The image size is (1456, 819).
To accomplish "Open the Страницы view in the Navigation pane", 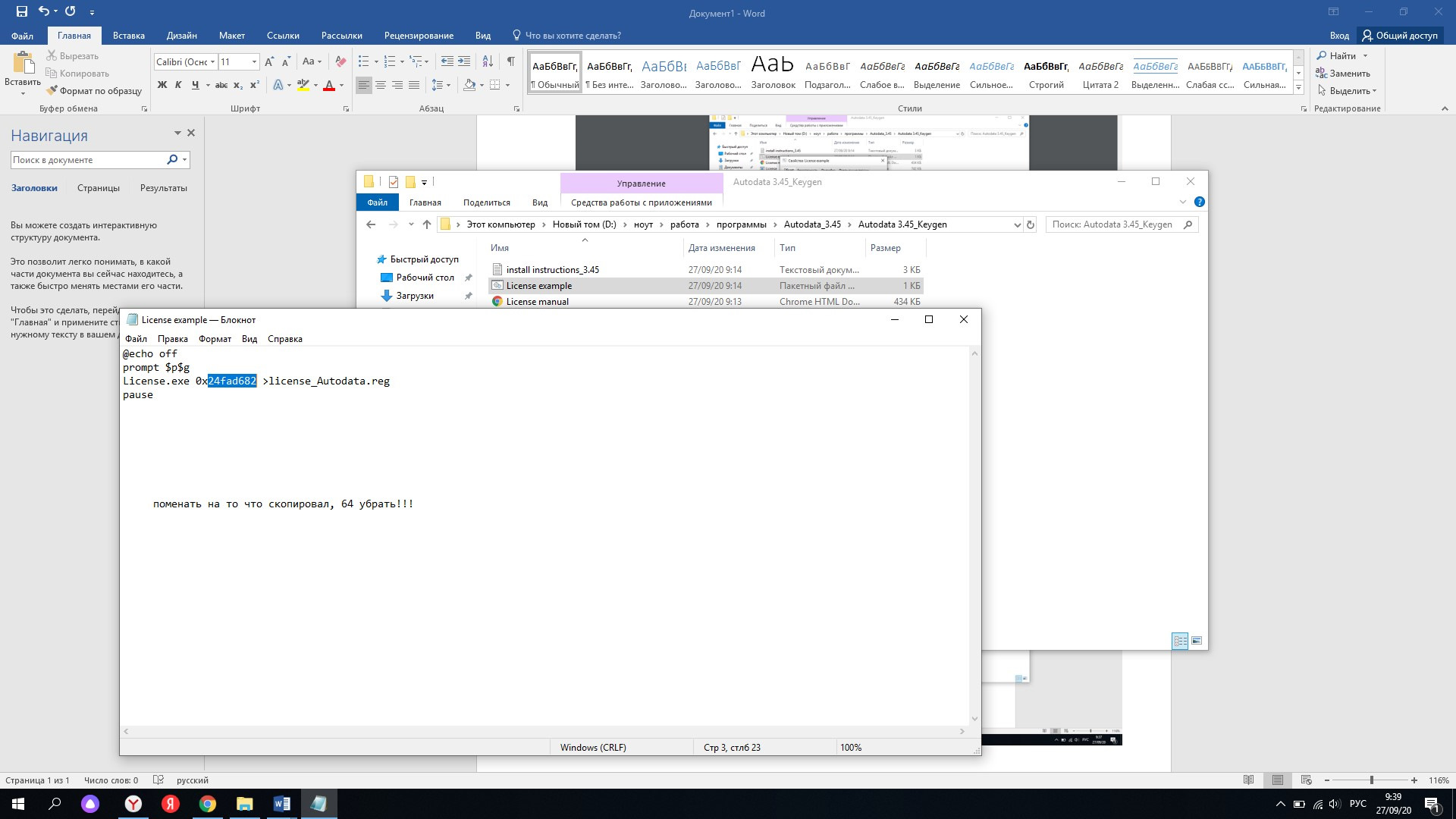I will pos(99,188).
